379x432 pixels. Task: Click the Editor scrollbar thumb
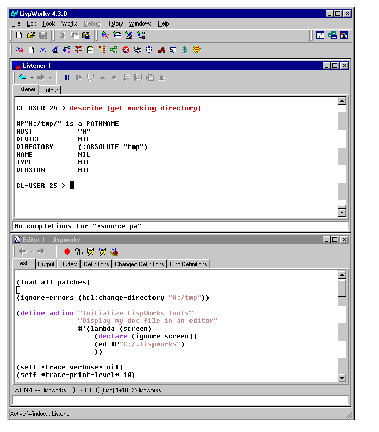click(342, 288)
